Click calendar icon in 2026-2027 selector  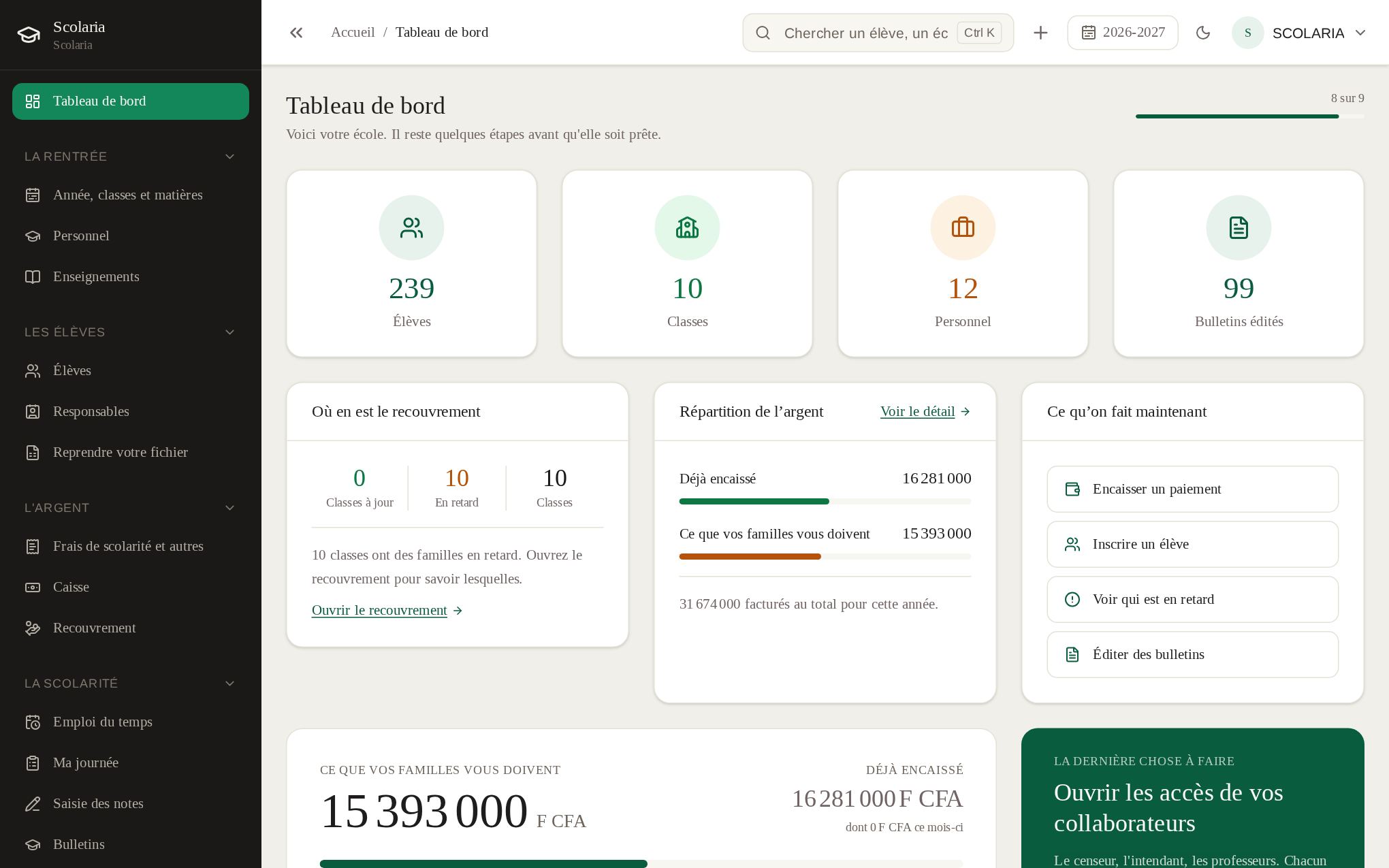click(1089, 33)
